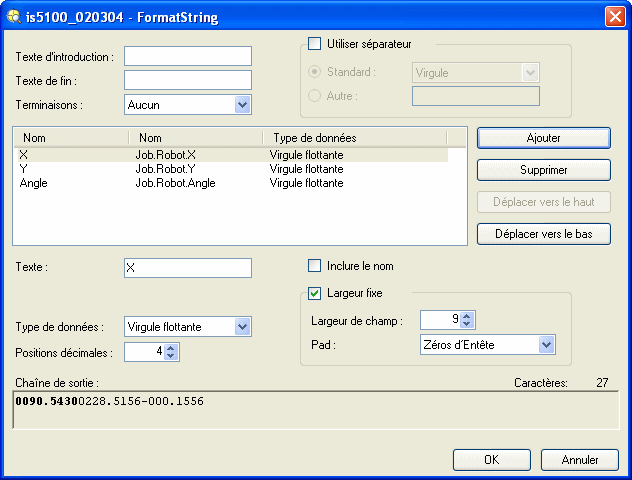Screen dimensions: 632x480
Task: Click the FormatString title bar app icon
Action: tap(13, 17)
